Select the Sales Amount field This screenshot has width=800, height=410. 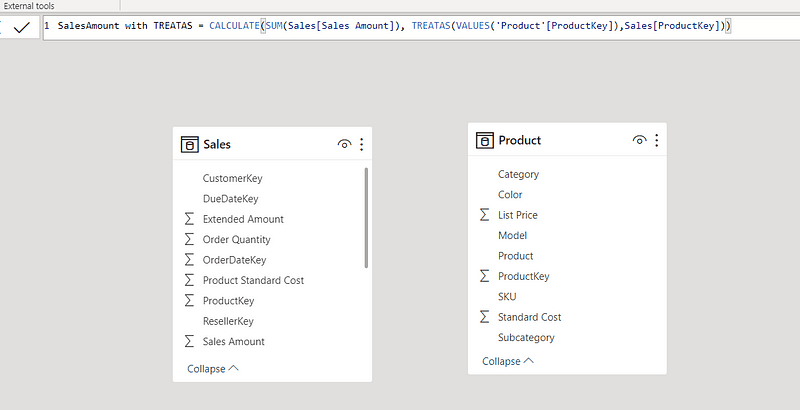pyautogui.click(x=233, y=342)
